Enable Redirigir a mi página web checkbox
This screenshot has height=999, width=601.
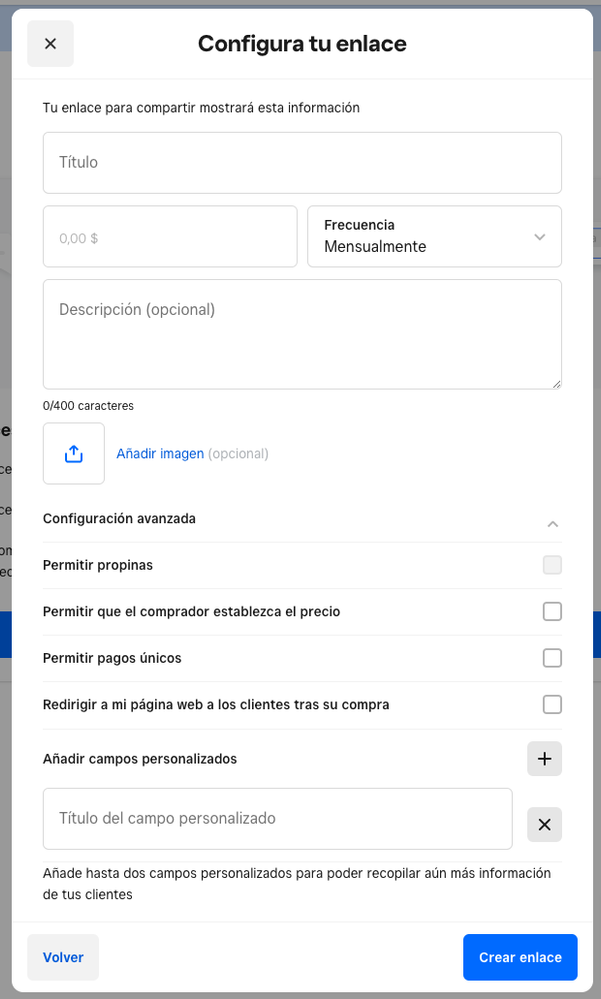click(x=552, y=705)
